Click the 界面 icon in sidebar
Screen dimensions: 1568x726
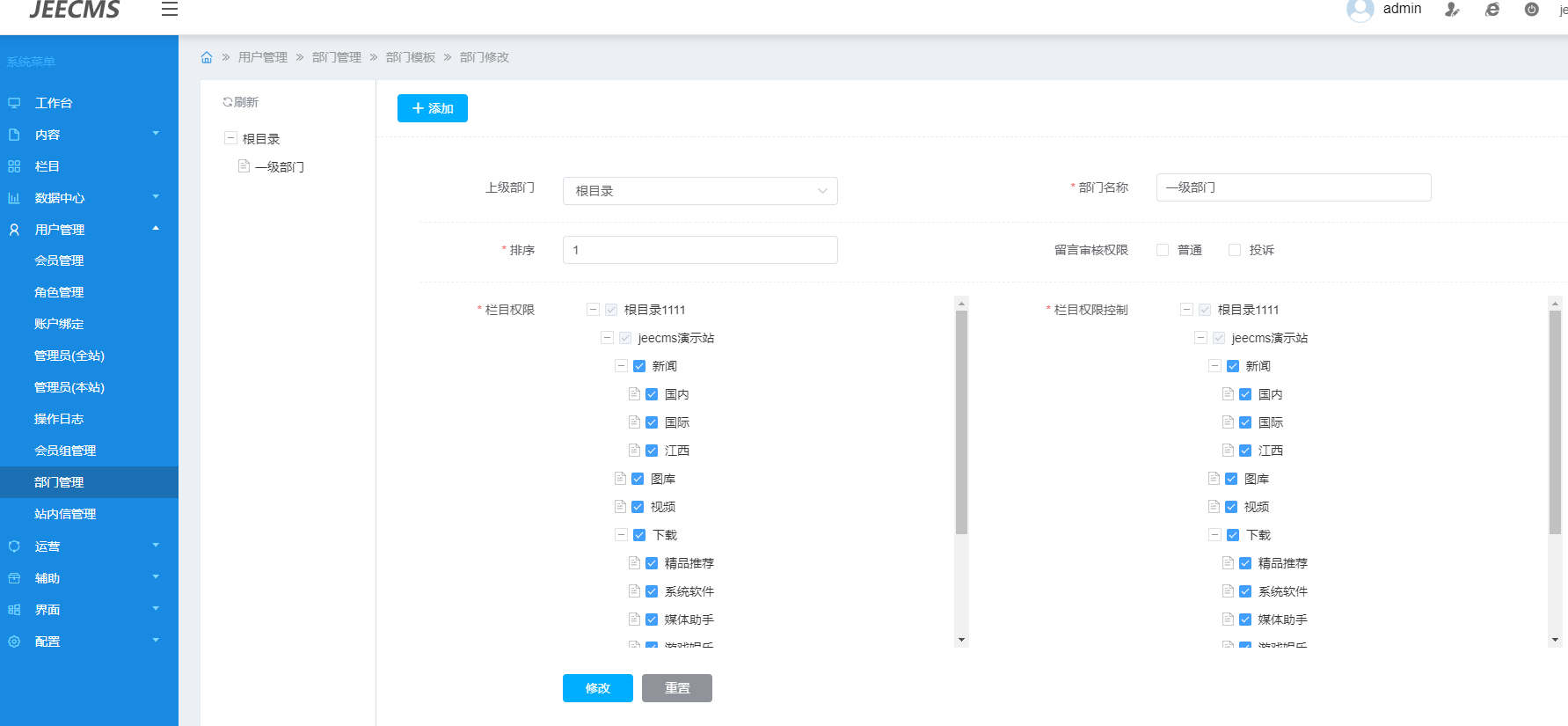coord(14,610)
